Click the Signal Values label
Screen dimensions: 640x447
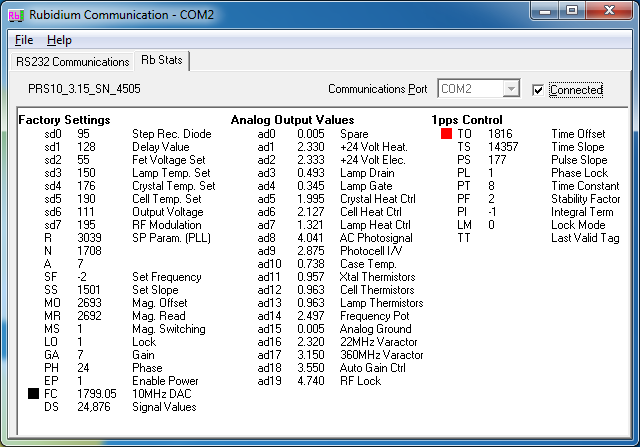pos(164,407)
